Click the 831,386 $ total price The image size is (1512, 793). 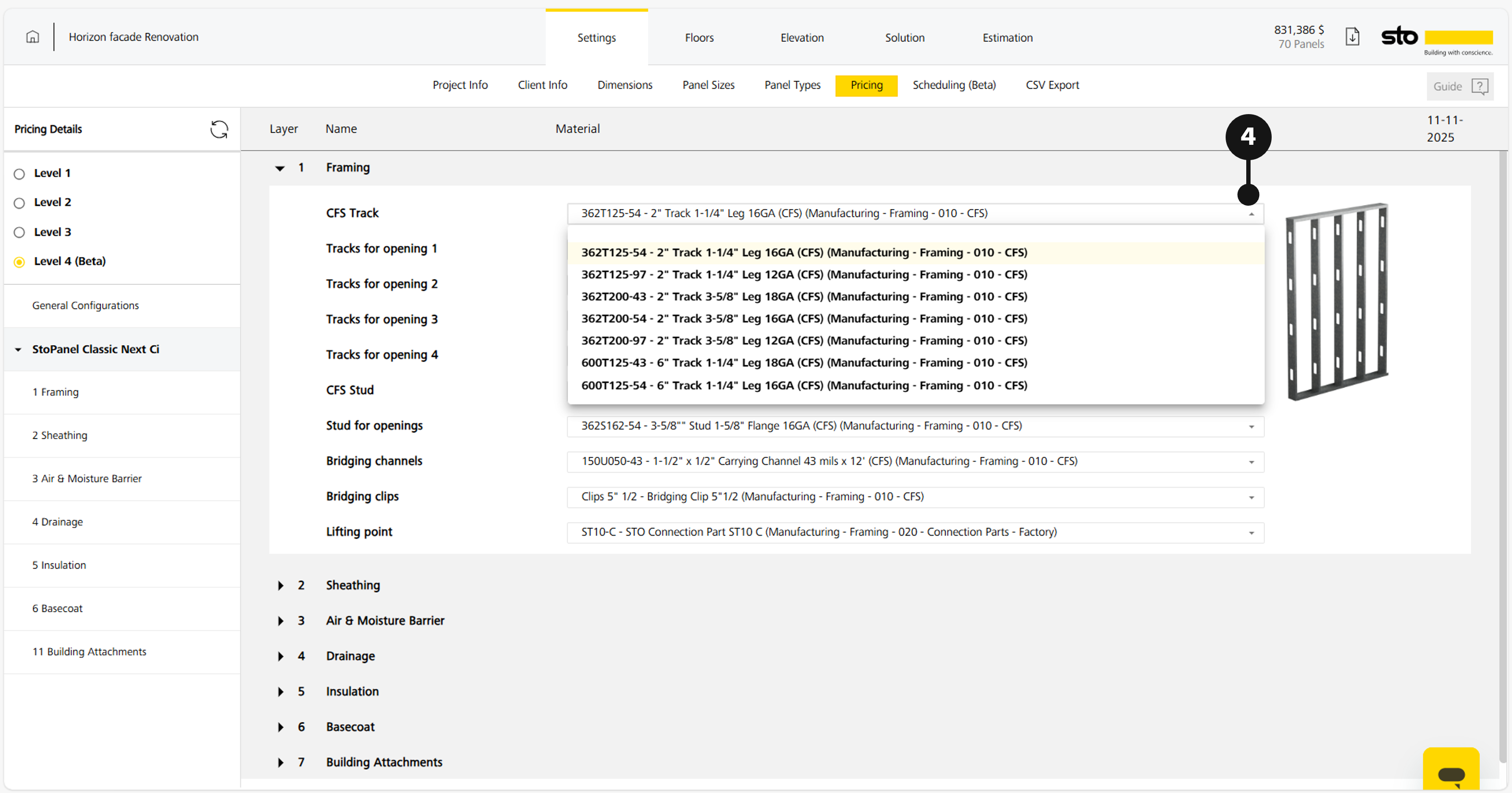(1299, 30)
